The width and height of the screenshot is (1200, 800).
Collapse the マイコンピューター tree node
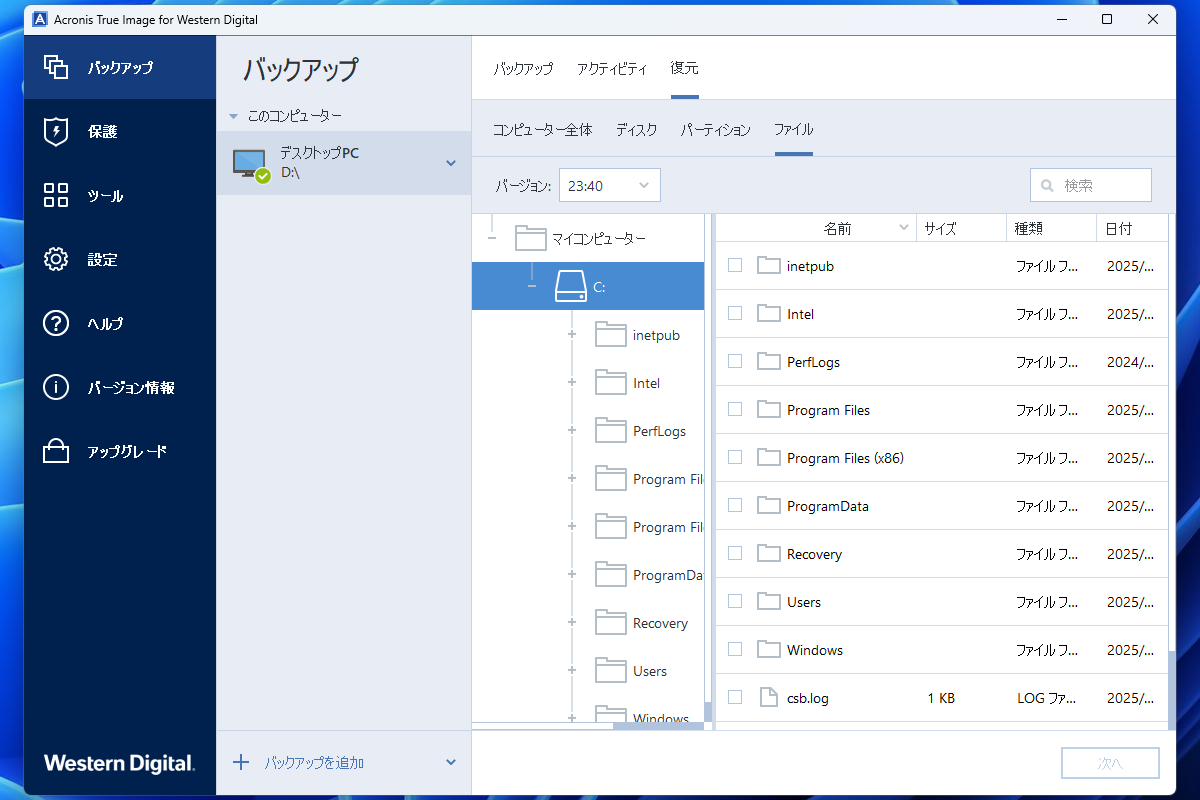tap(491, 238)
